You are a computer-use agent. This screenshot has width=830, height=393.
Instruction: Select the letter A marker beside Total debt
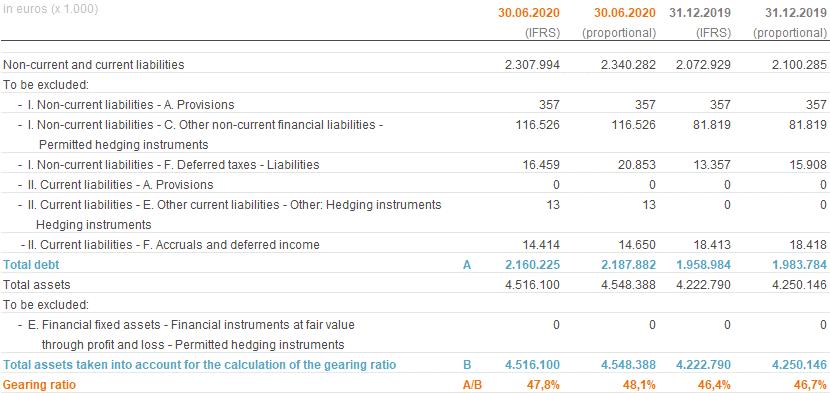coord(467,264)
